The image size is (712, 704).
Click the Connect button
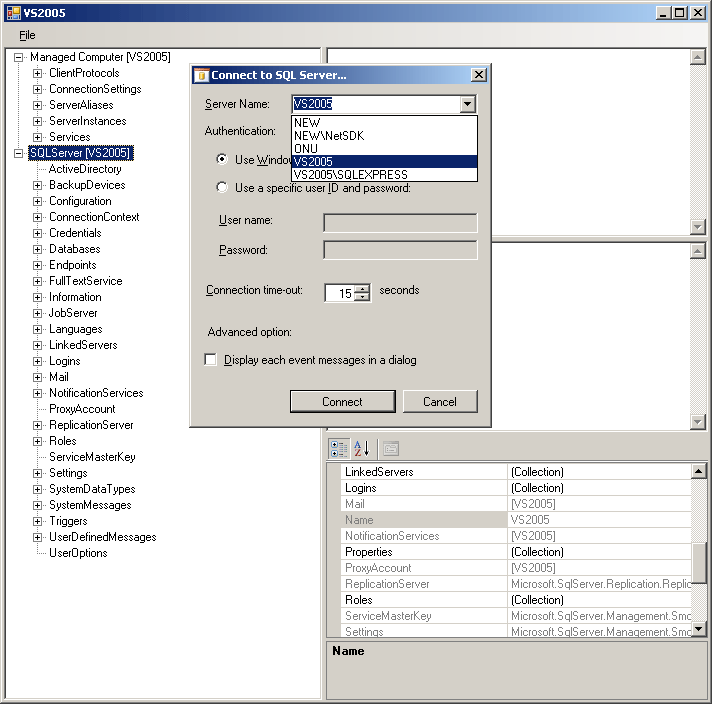click(x=342, y=402)
